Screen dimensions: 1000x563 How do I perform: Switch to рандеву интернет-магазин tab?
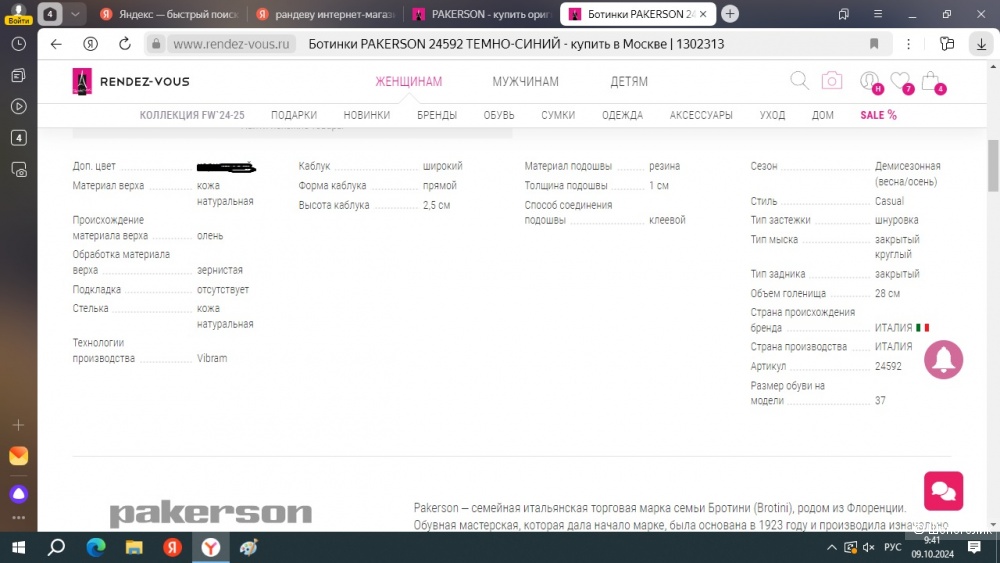(326, 14)
